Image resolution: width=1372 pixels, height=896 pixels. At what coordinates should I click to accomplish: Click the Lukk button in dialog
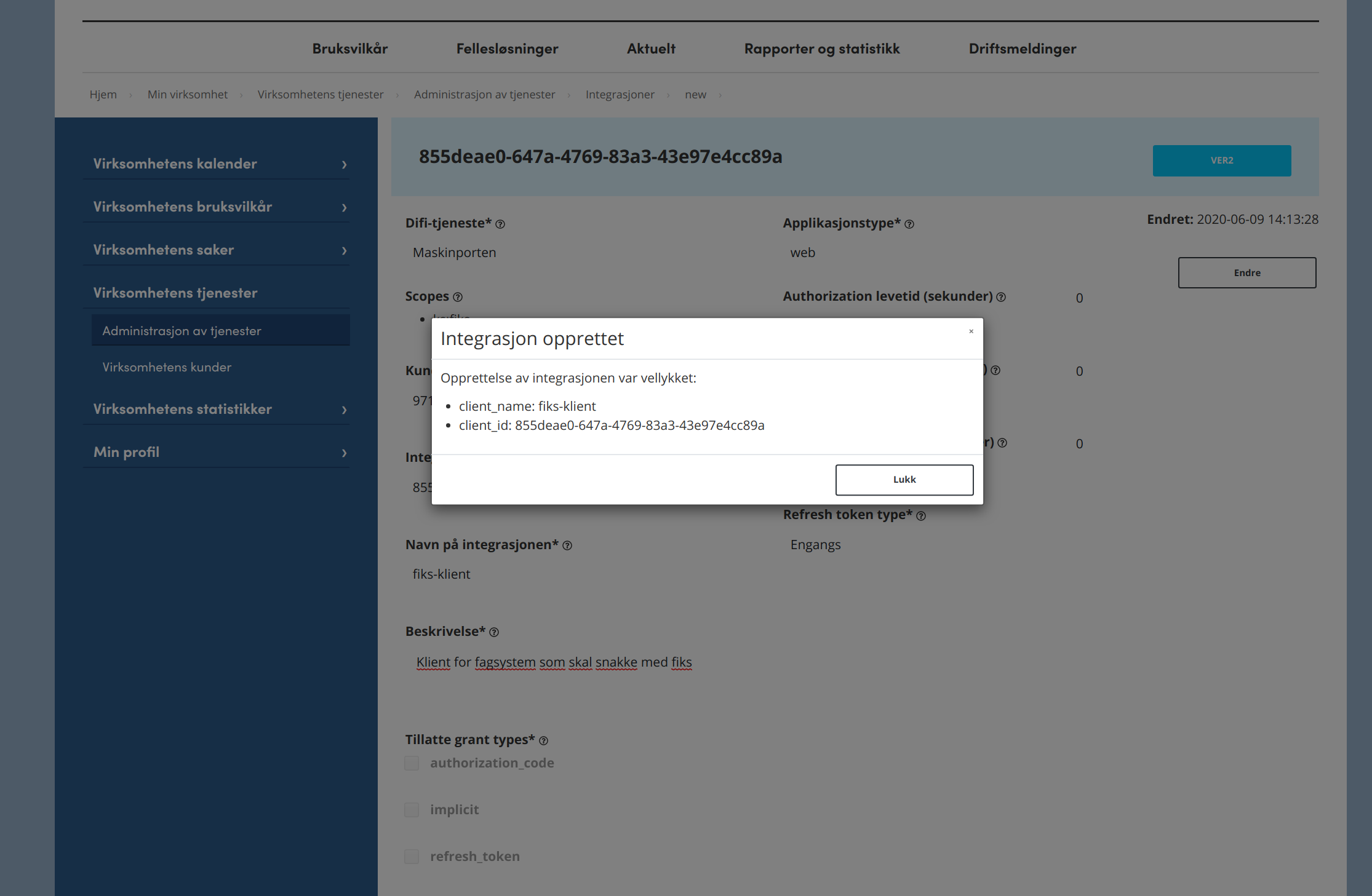[x=904, y=480]
